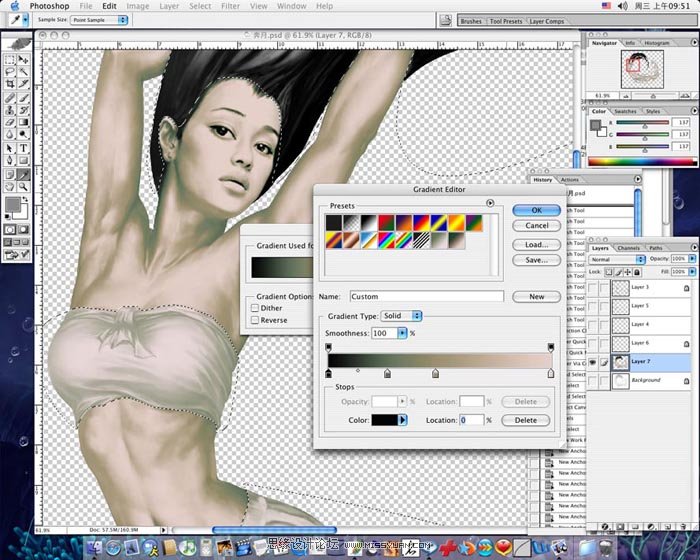
Task: Click the New gradient button
Action: pyautogui.click(x=536, y=297)
